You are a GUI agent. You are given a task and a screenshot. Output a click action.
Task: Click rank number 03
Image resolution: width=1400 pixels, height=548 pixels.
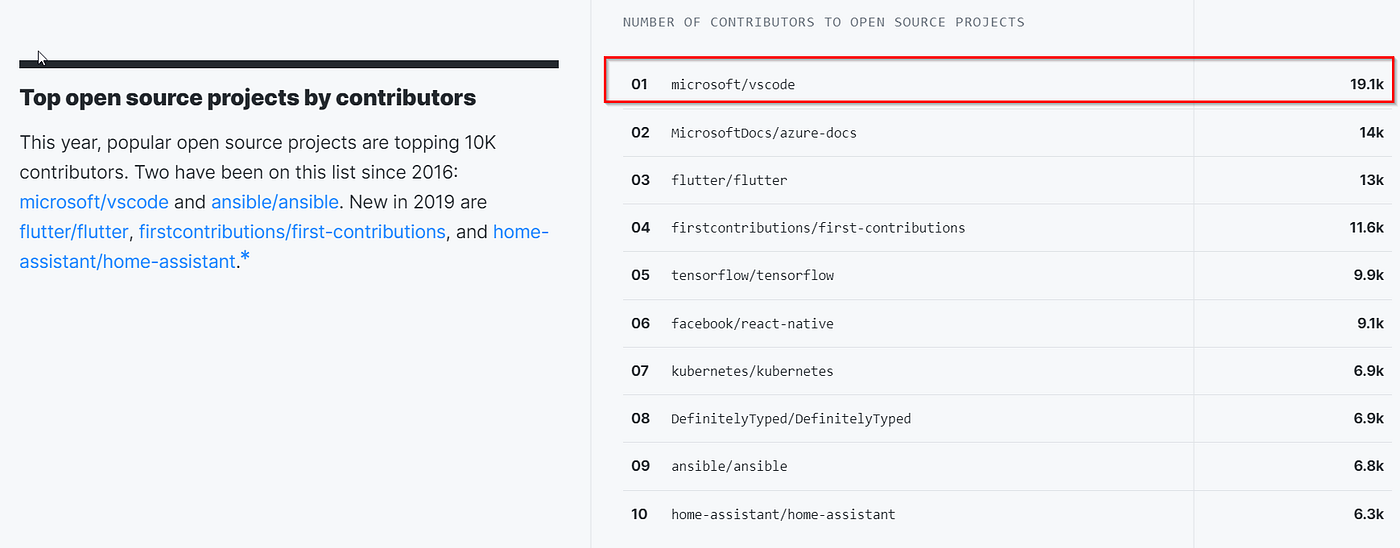pos(640,181)
